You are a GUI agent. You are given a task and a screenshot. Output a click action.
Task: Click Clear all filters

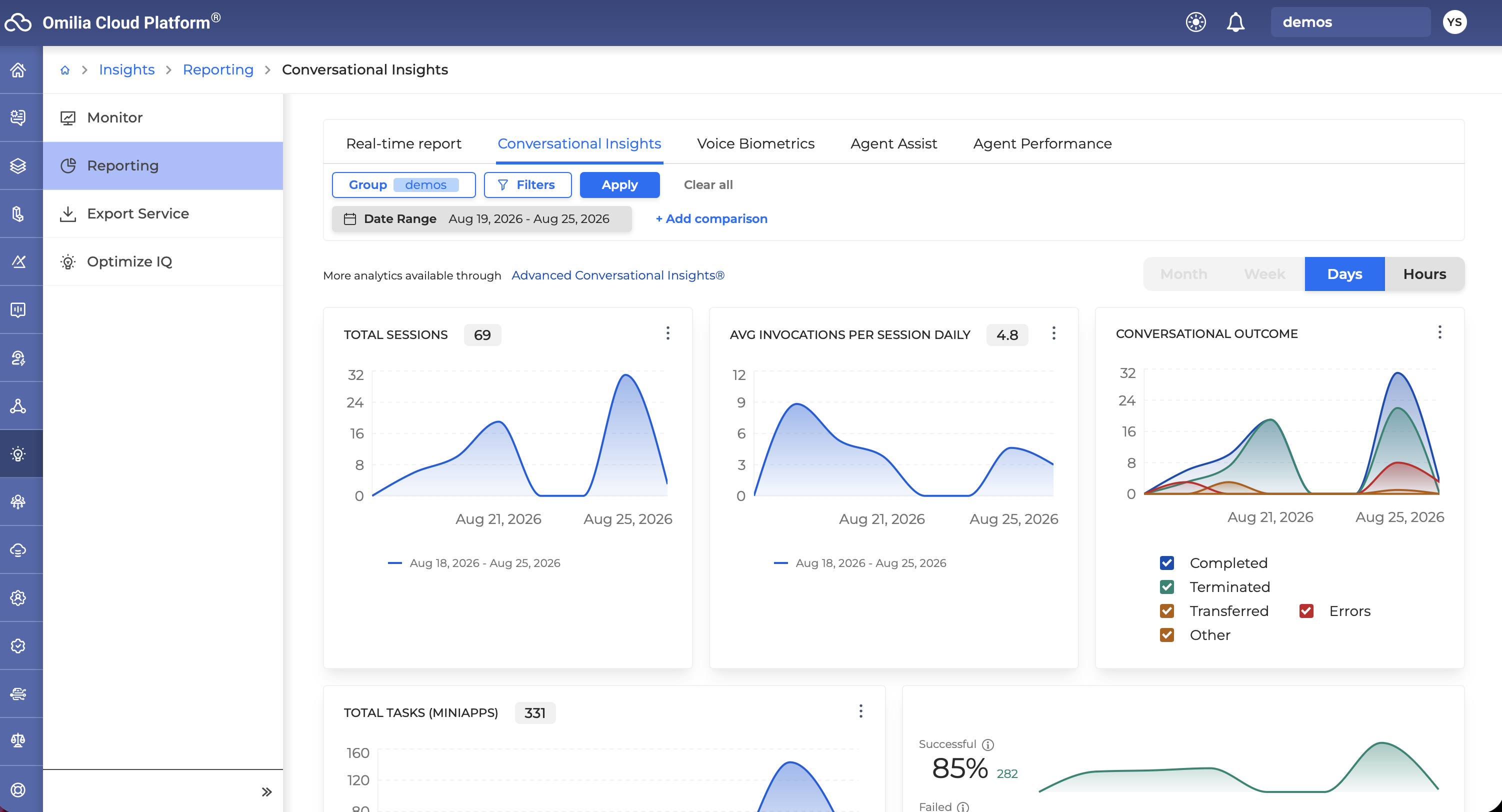708,185
